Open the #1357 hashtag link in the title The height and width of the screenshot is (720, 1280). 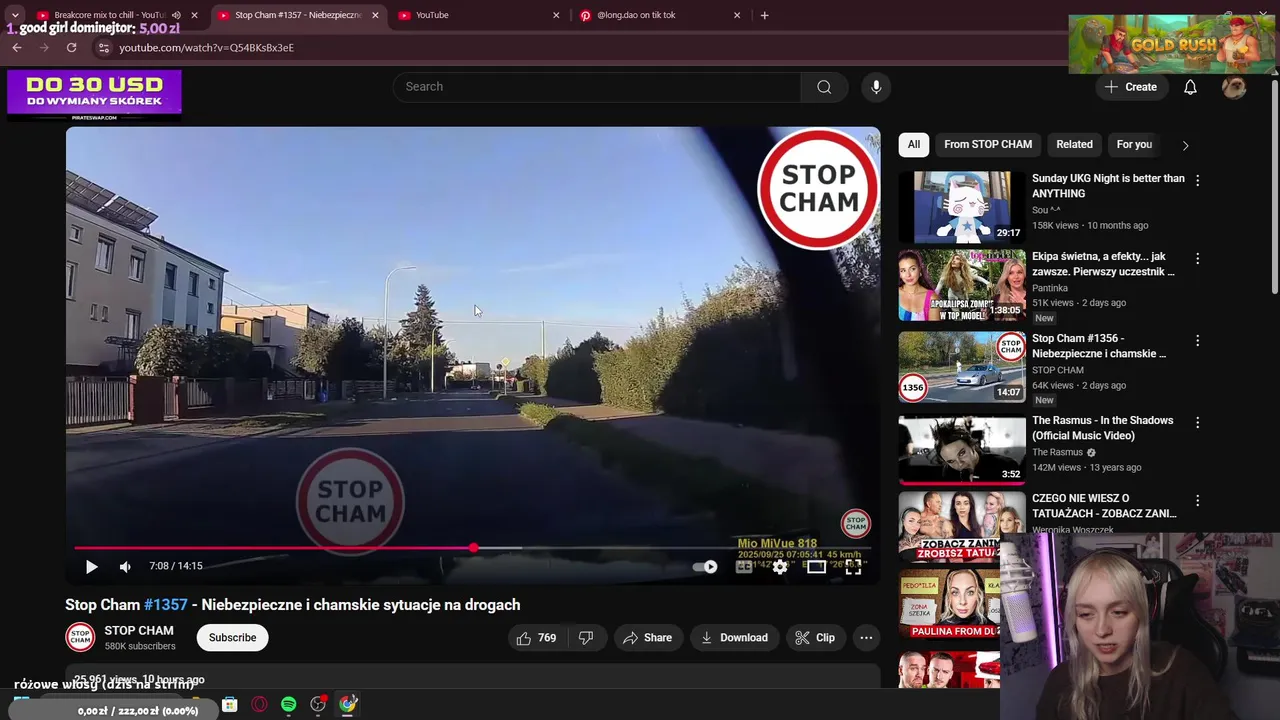coord(166,605)
